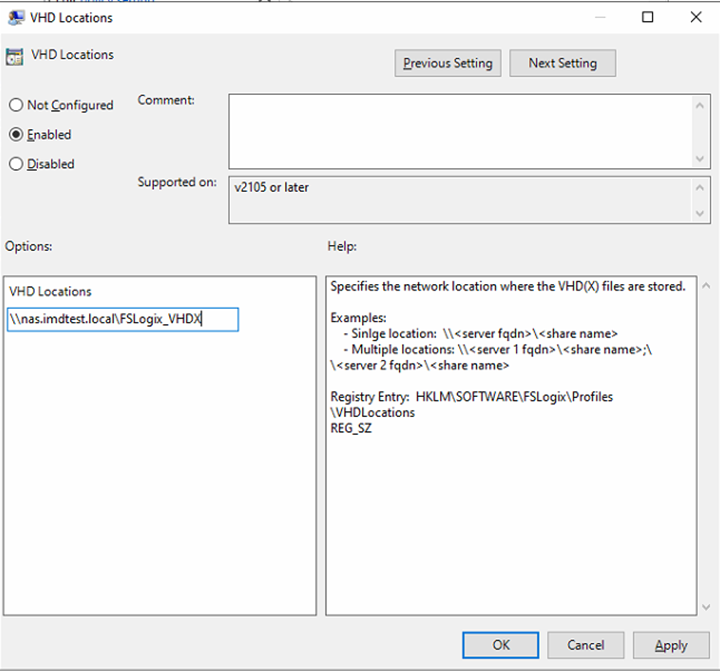The width and height of the screenshot is (720, 671).
Task: Choose the Disabled radio option
Action: [16, 164]
